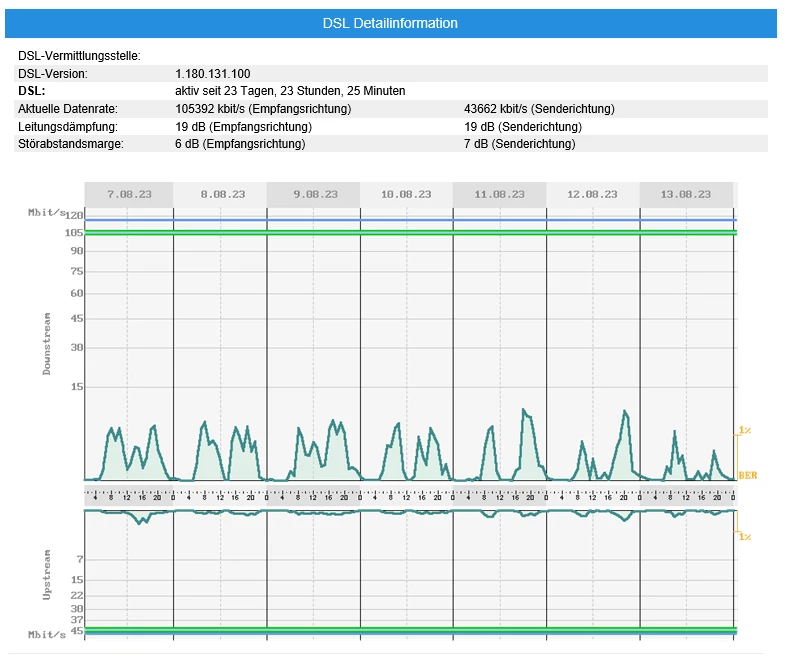Screen dimensions: 788x658
Task: Click the Downstream axis label
Action: (47, 344)
